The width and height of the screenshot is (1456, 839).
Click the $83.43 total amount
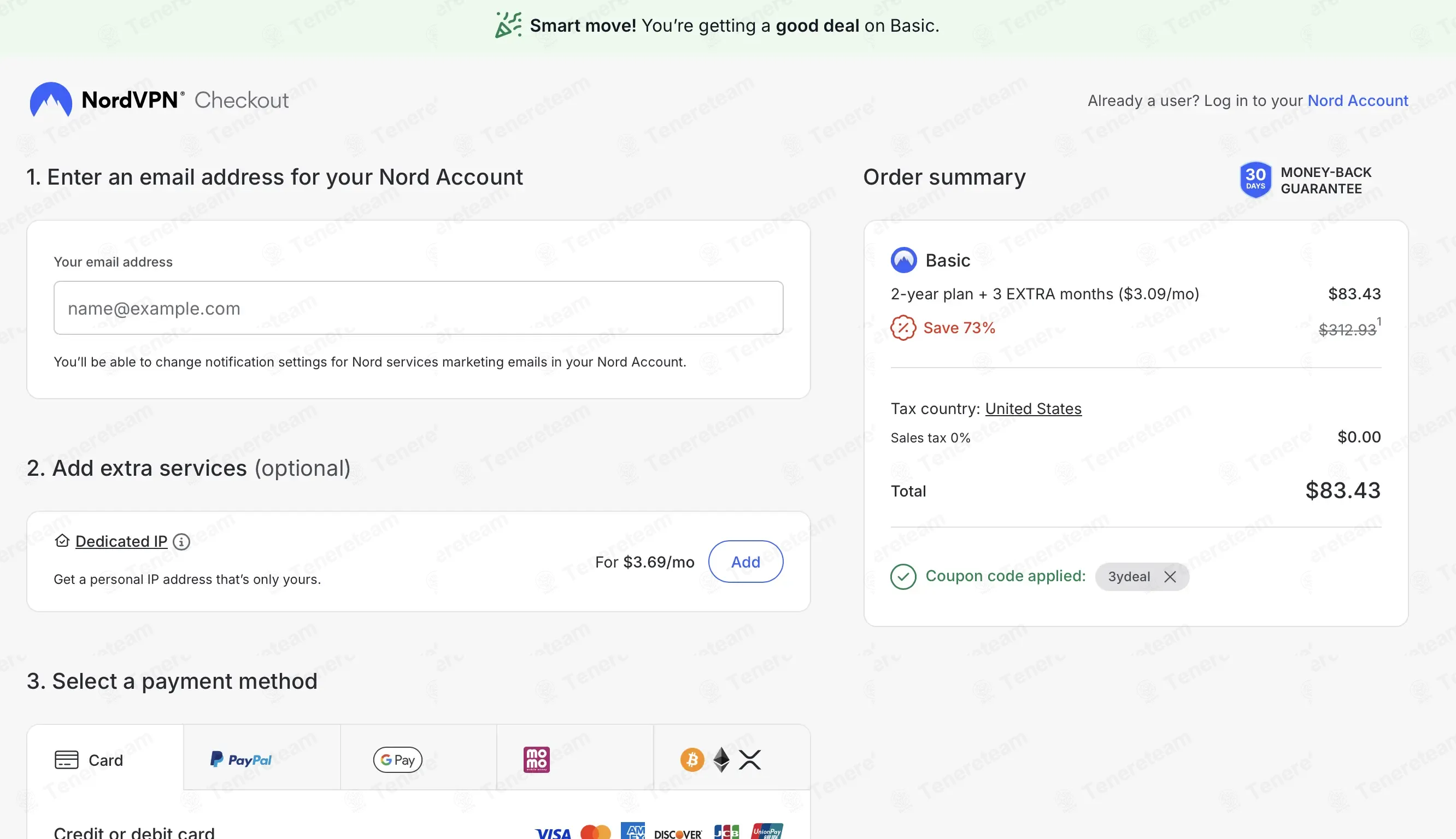[1342, 491]
